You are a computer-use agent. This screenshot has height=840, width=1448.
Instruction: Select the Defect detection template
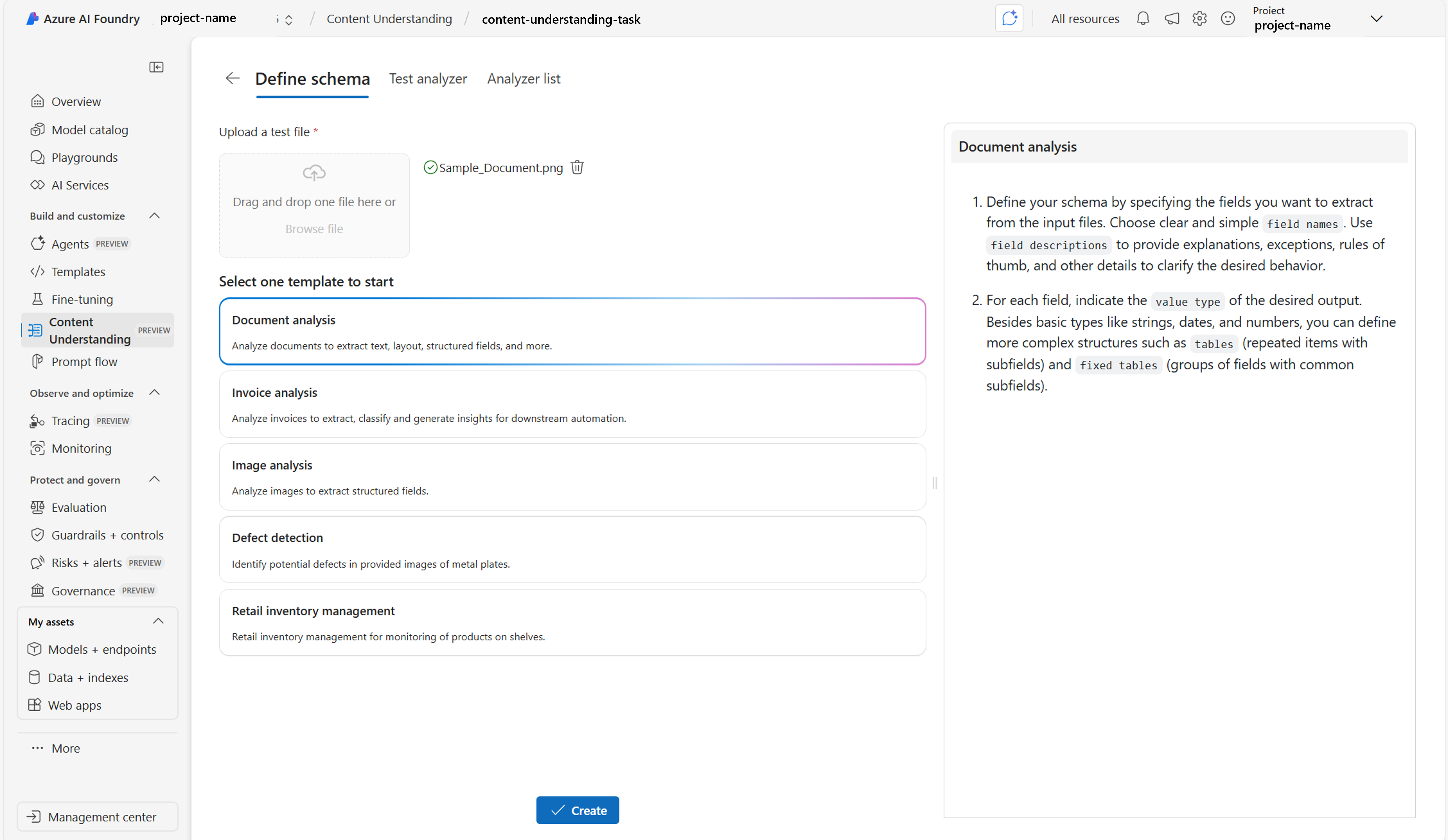point(572,550)
